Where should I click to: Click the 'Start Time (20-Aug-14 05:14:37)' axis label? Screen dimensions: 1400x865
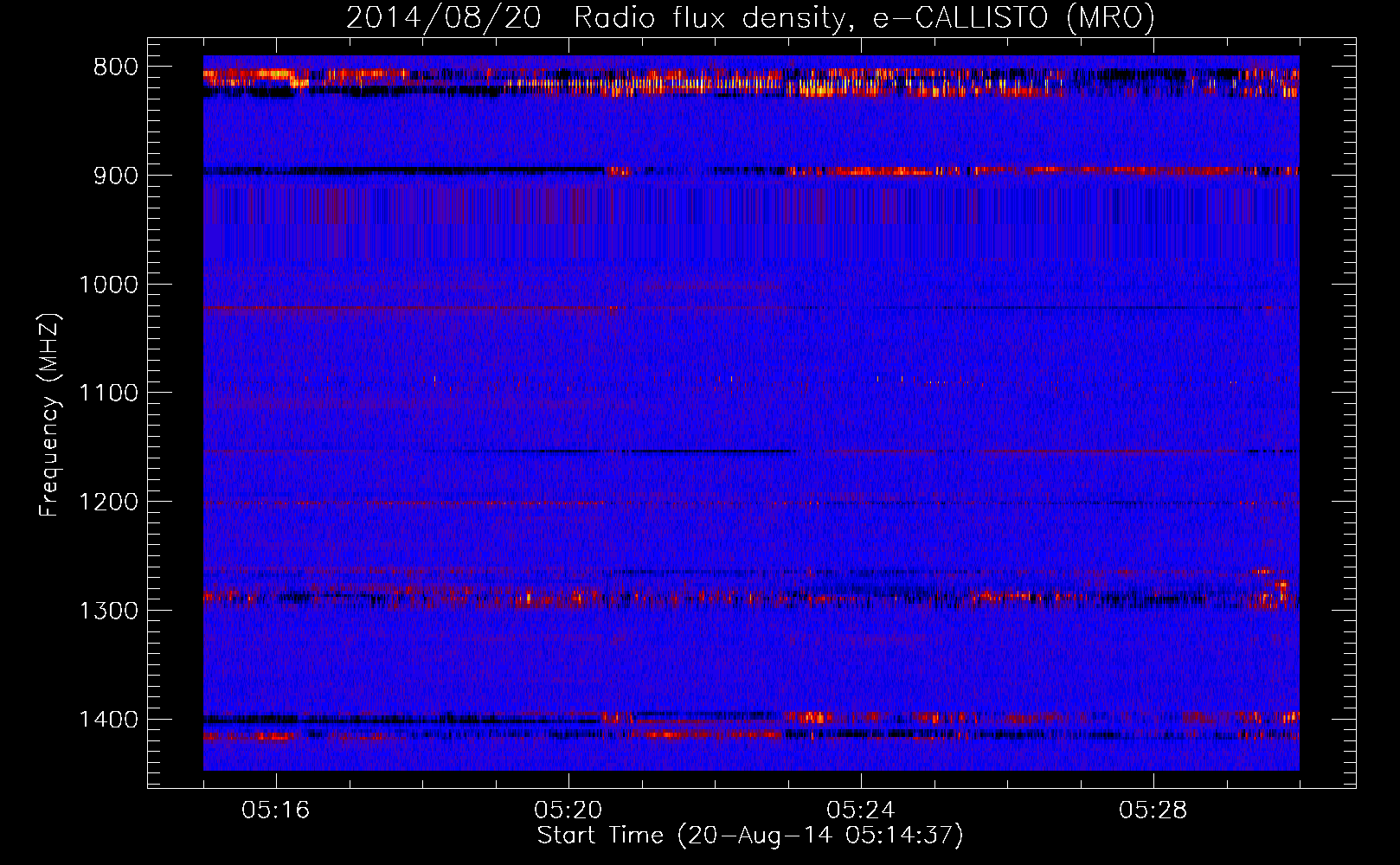pos(750,836)
